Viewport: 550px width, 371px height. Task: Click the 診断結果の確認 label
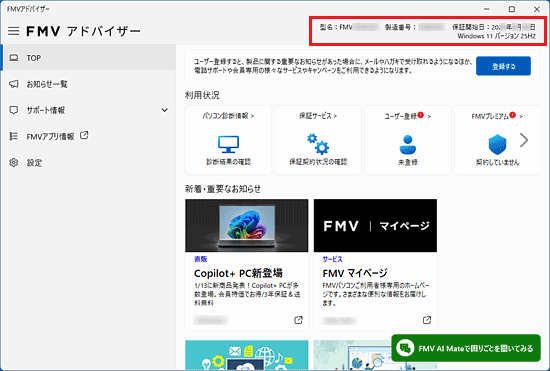[x=228, y=162]
